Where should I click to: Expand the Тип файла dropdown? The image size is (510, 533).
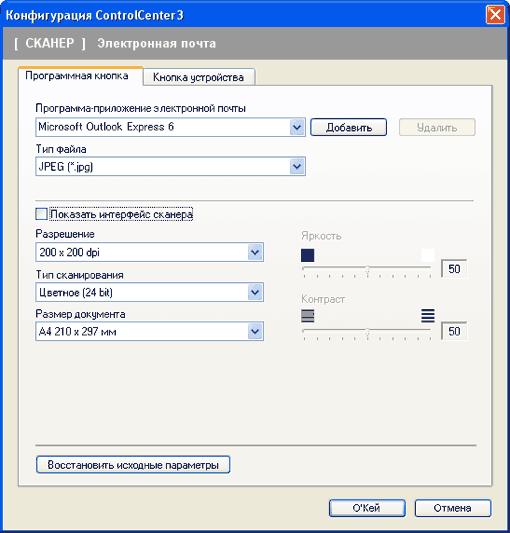pos(170,166)
